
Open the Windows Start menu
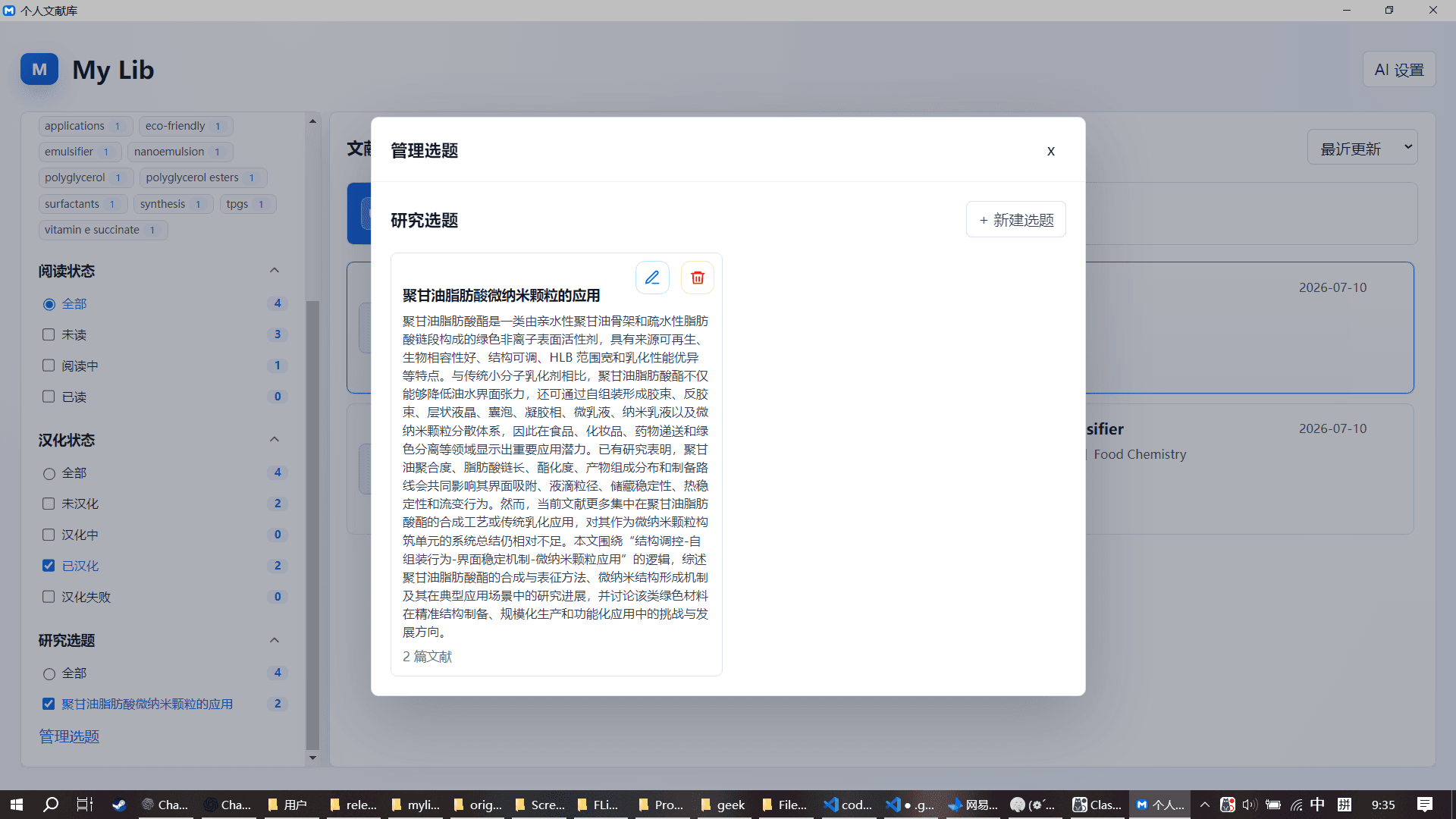click(x=17, y=805)
